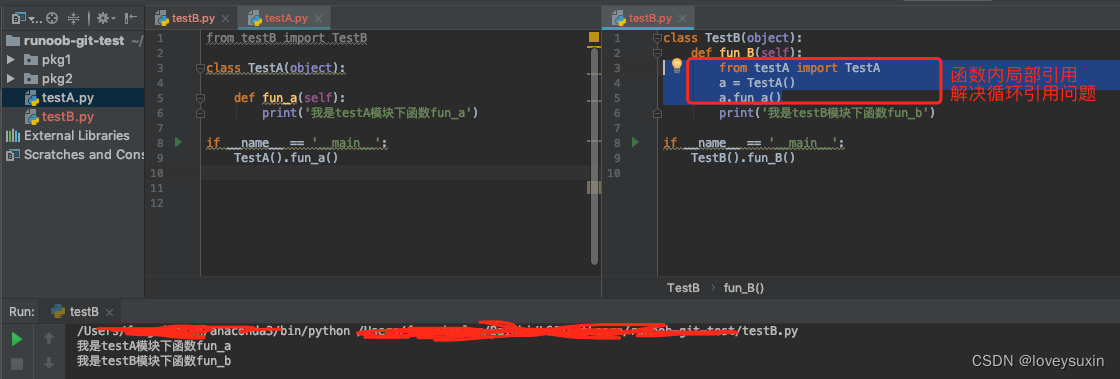Click the scroll-from-source crosshair icon

point(51,18)
